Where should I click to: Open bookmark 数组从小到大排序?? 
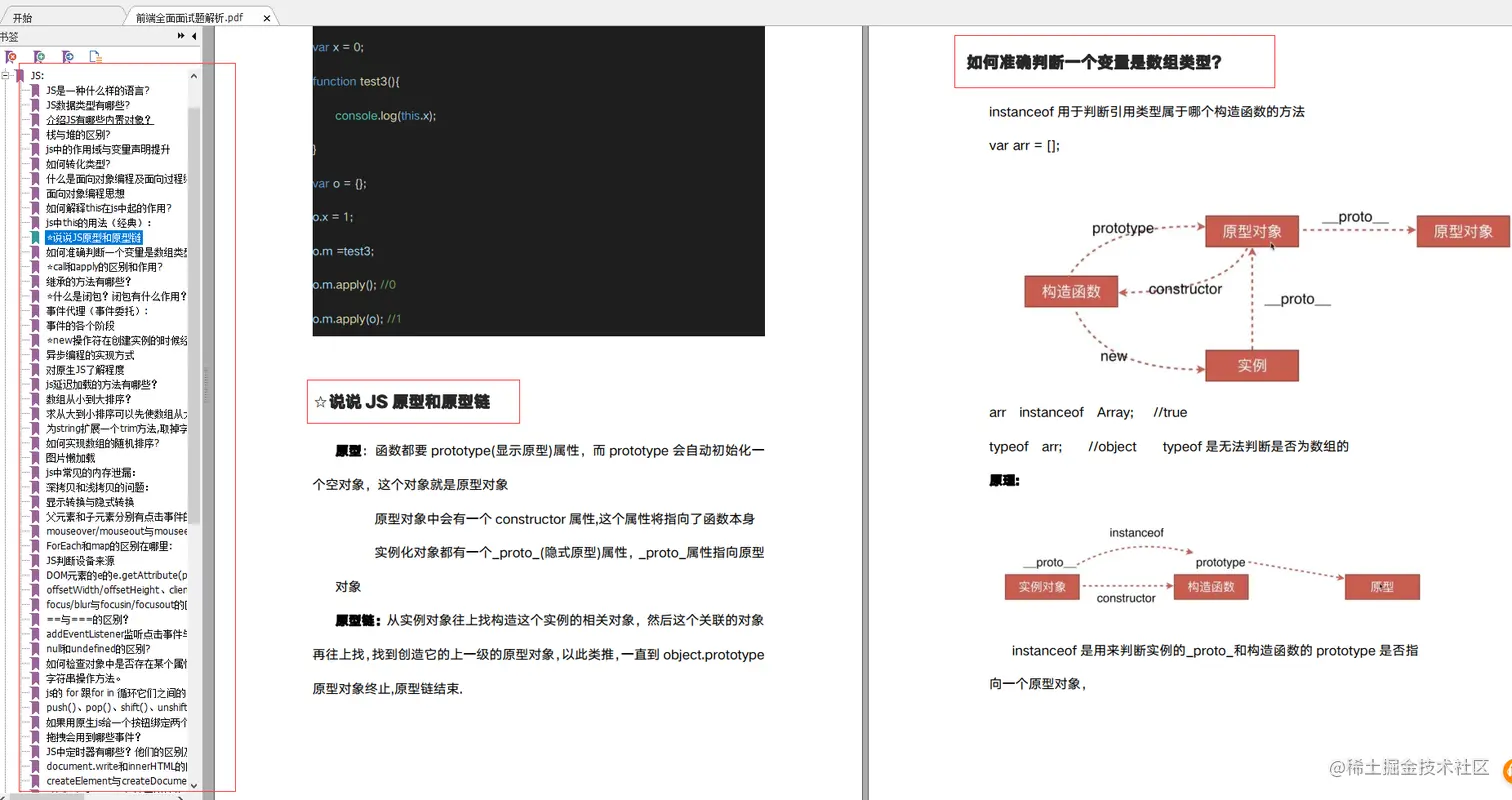coord(89,399)
